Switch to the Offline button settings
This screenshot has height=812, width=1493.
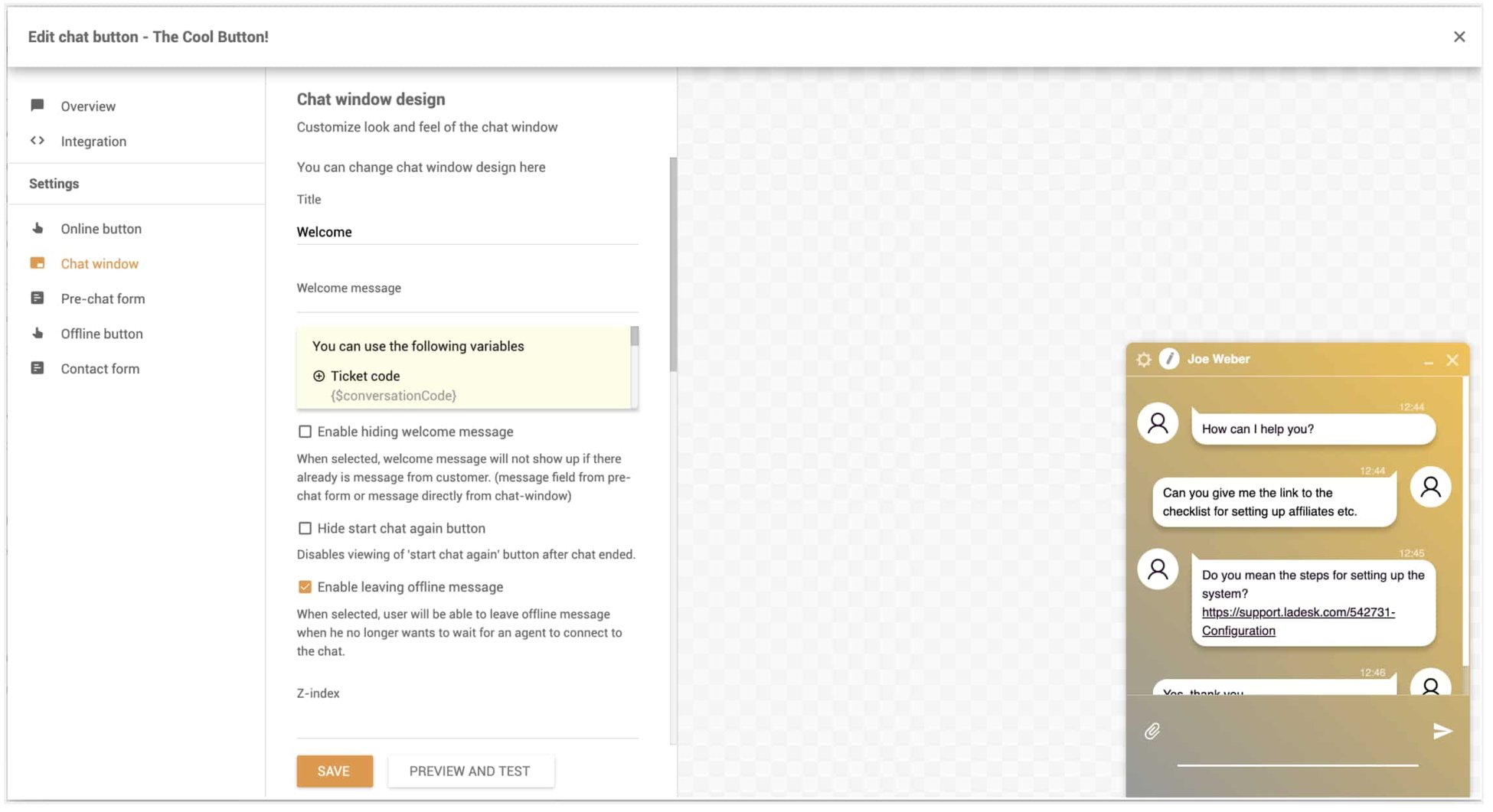tap(102, 334)
